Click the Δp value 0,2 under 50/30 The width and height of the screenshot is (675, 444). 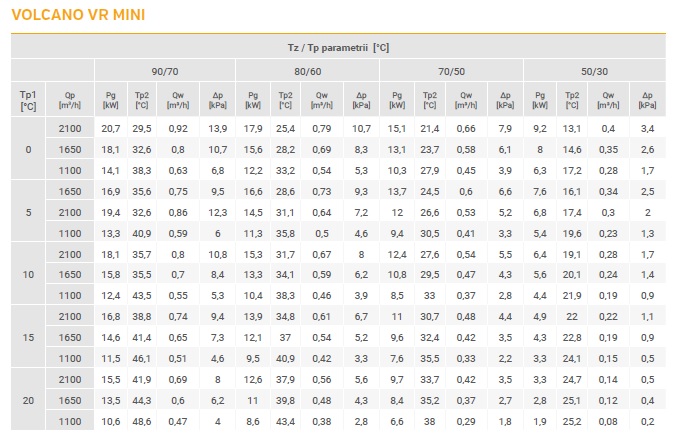pos(647,421)
